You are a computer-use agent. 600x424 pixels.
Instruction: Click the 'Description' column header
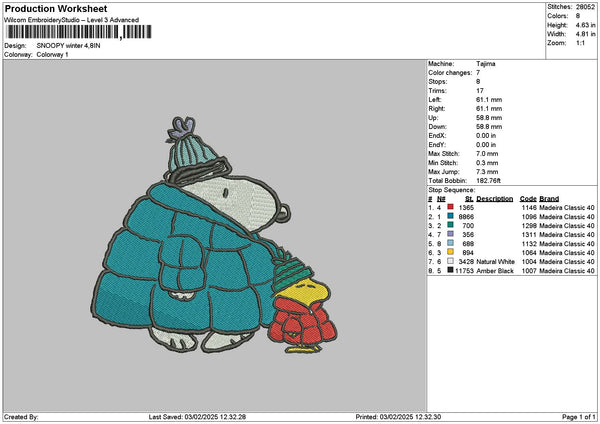click(494, 199)
